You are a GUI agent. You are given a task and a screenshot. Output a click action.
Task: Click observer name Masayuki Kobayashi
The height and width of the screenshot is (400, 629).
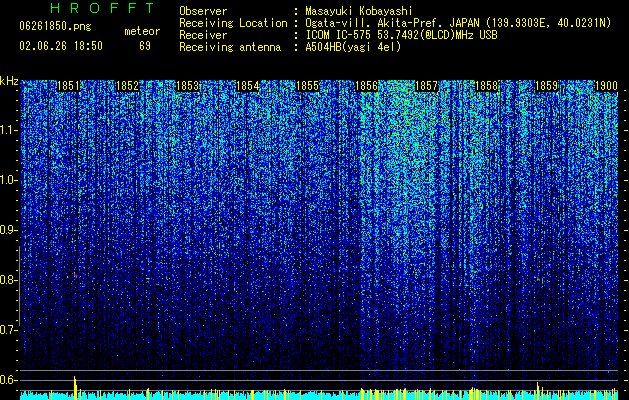pyautogui.click(x=359, y=11)
